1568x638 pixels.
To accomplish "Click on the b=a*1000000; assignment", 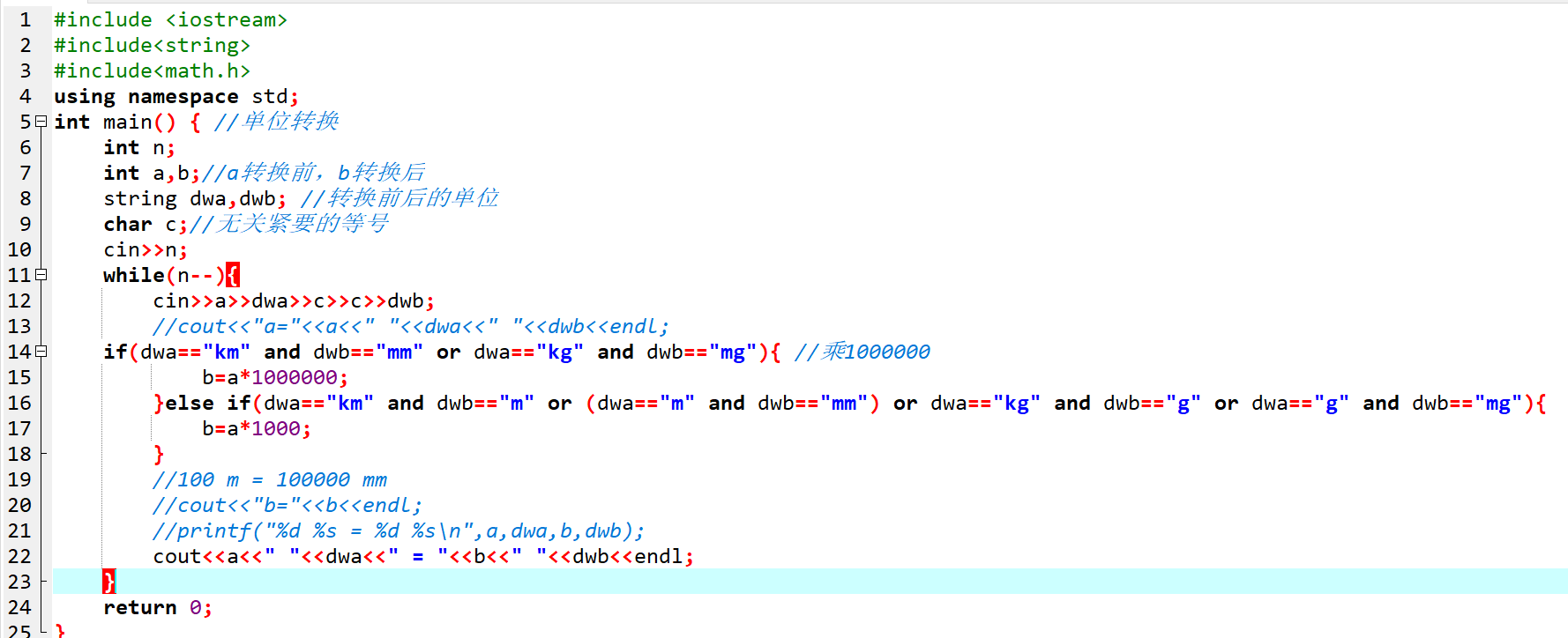I will [274, 377].
